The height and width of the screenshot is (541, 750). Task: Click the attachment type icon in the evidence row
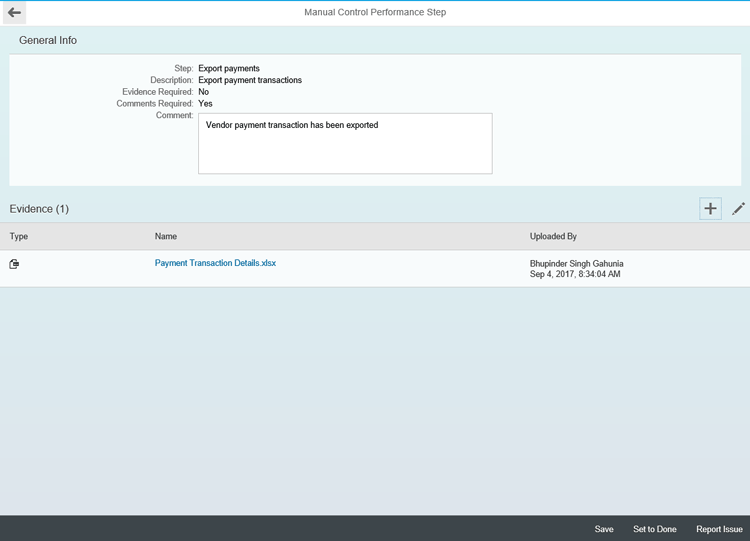[x=14, y=264]
